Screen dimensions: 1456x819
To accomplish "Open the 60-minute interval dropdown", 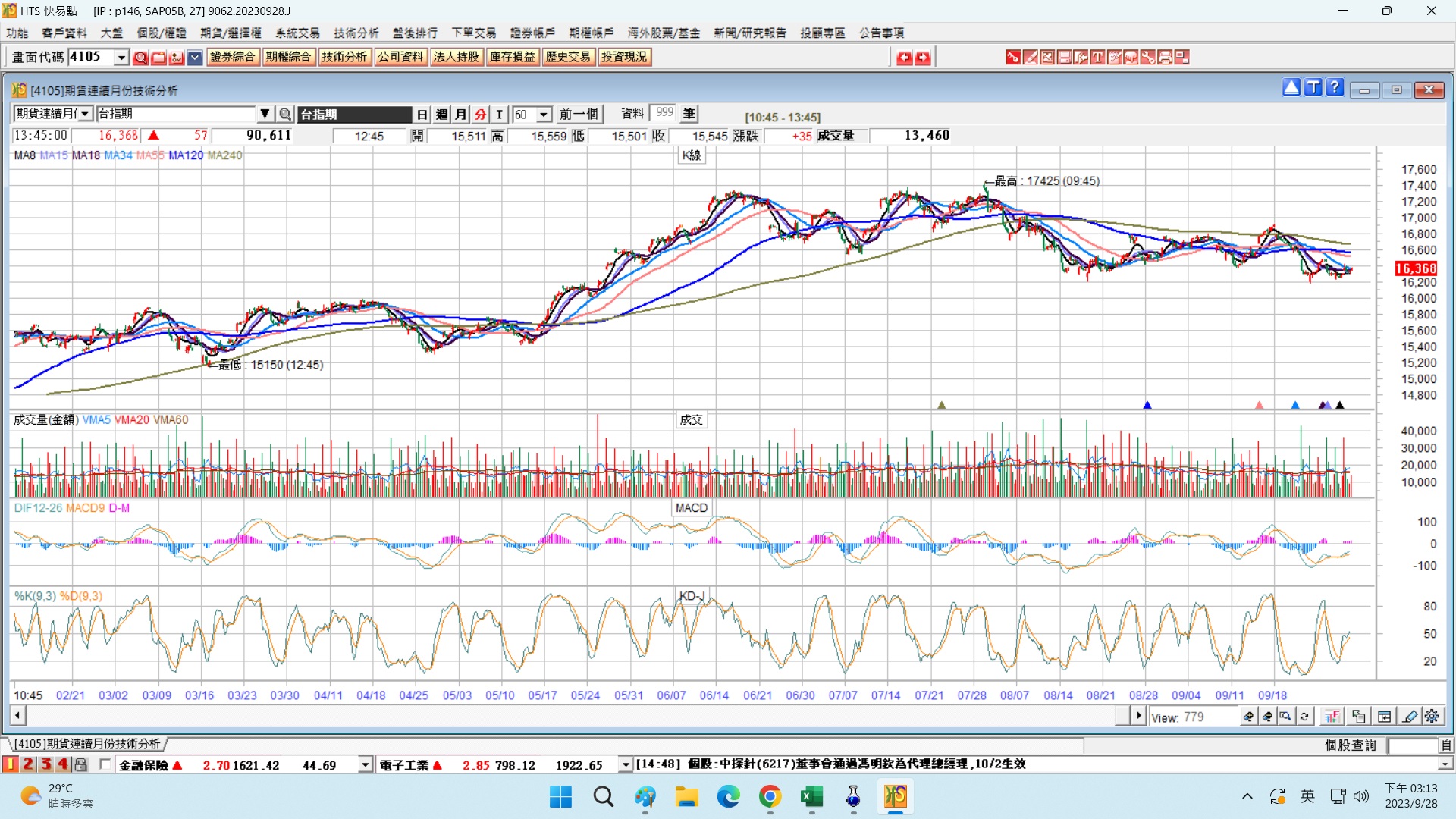I will [x=544, y=115].
